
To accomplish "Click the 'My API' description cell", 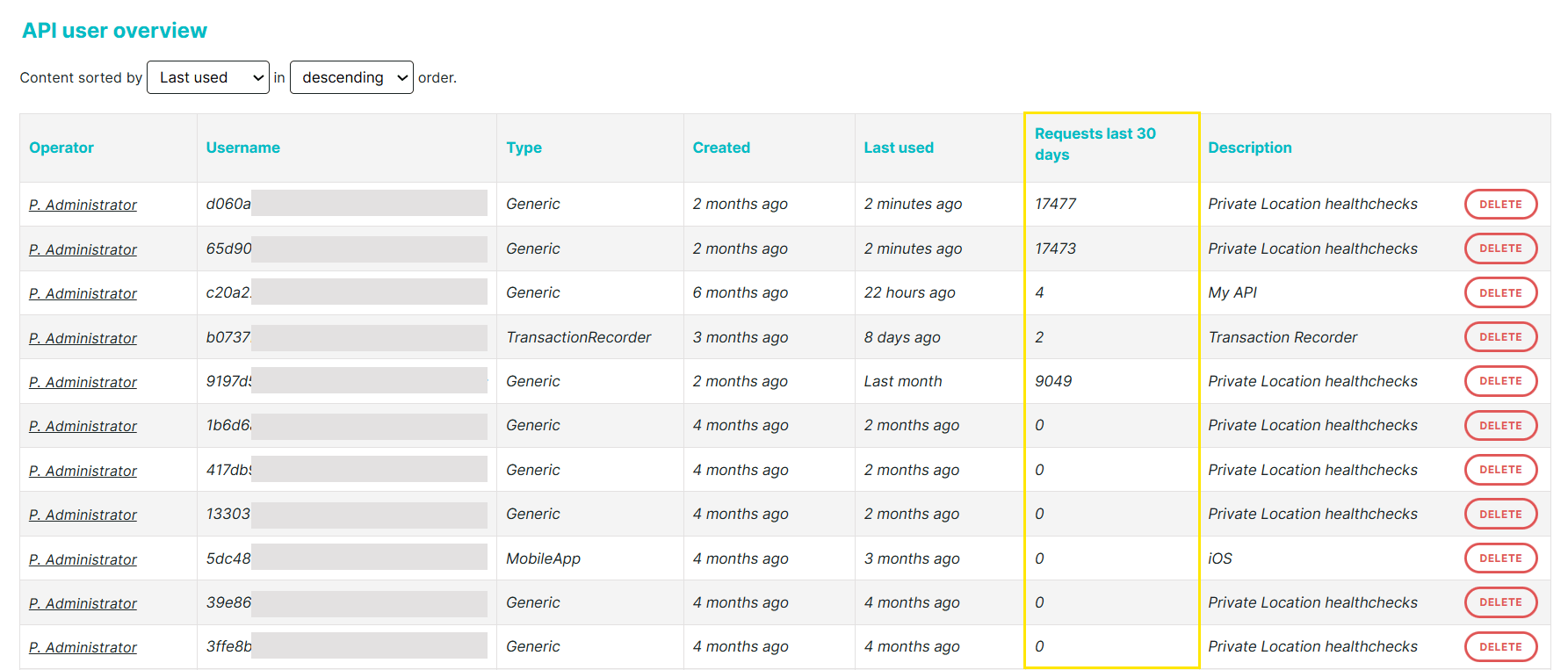I will (x=1232, y=292).
